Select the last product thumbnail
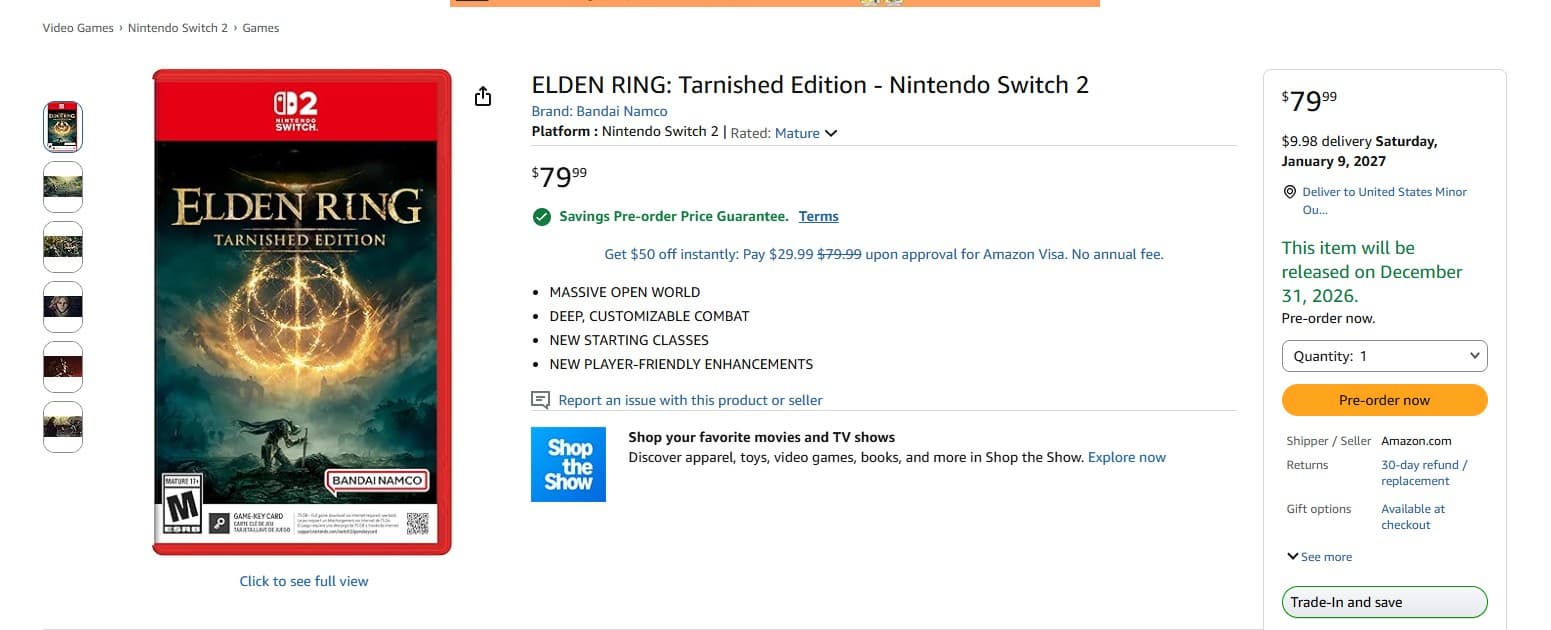Image resolution: width=1551 pixels, height=630 pixels. pyautogui.click(x=63, y=427)
